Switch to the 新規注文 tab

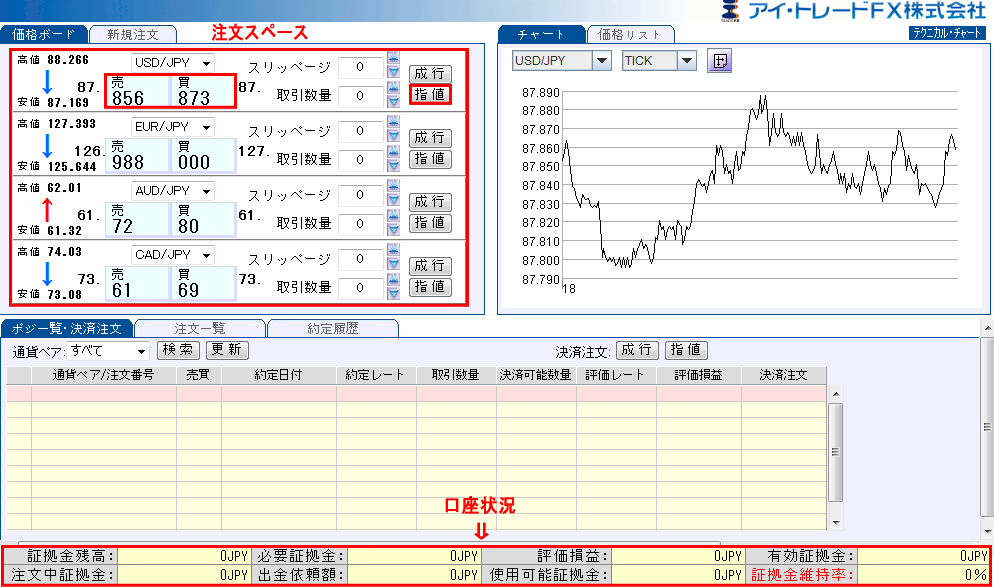tap(132, 34)
